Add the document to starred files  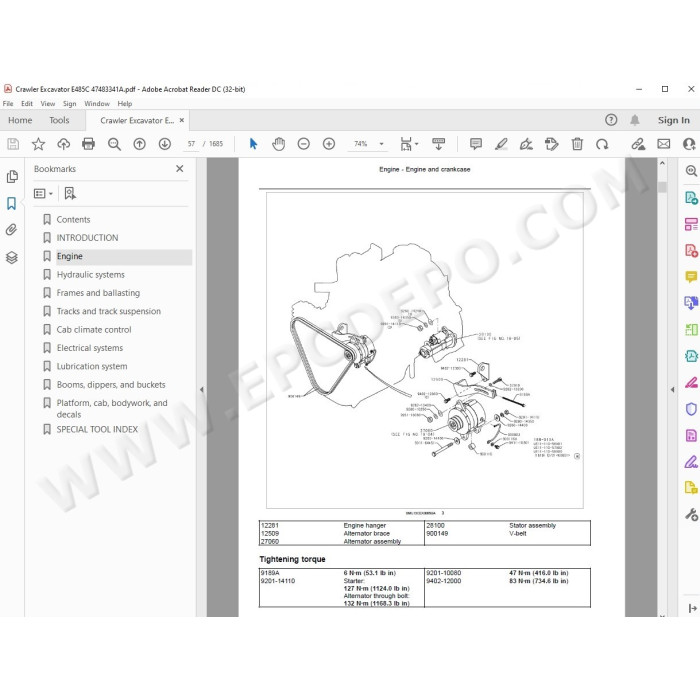click(x=38, y=144)
